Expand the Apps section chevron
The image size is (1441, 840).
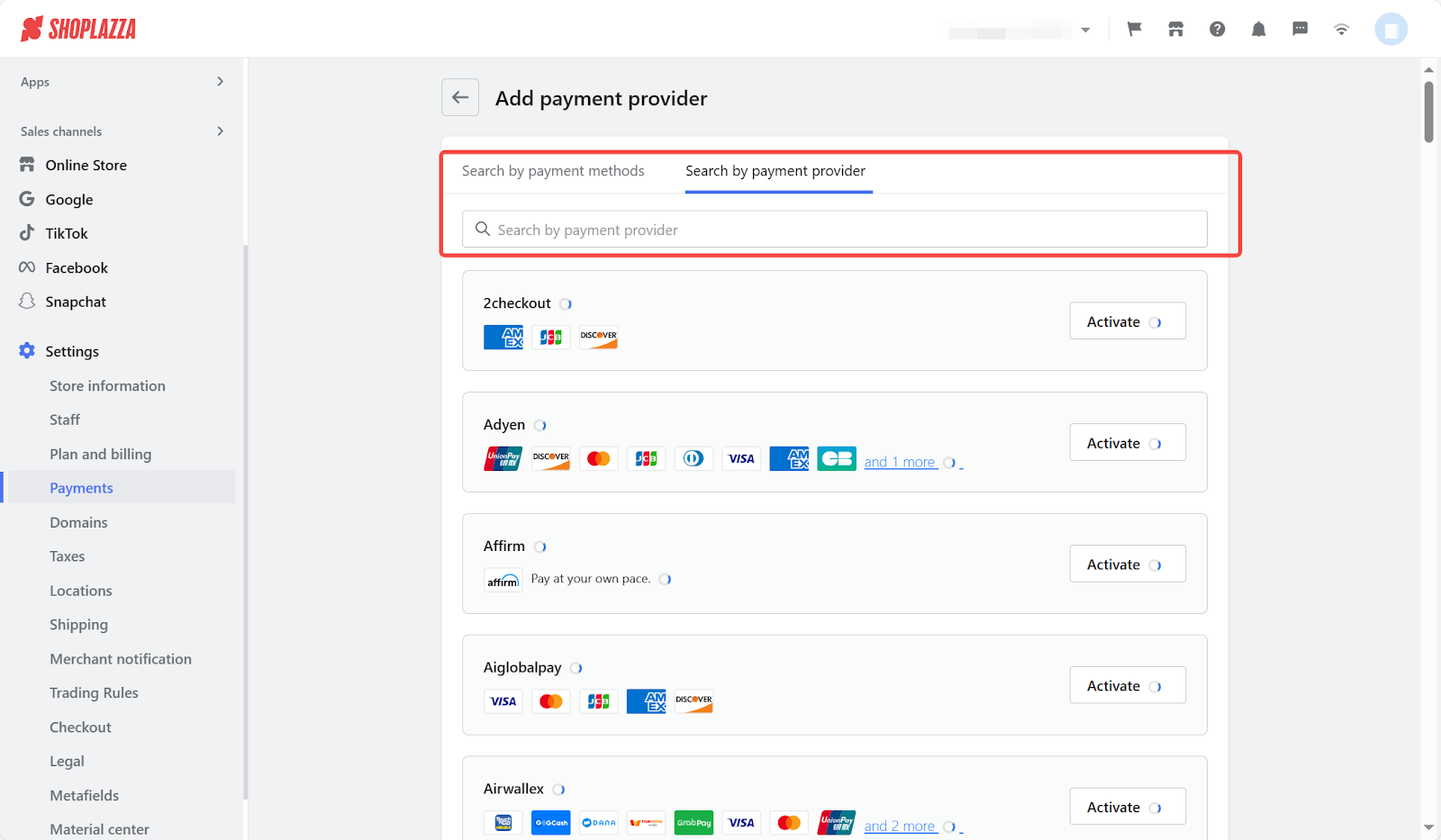[x=221, y=82]
